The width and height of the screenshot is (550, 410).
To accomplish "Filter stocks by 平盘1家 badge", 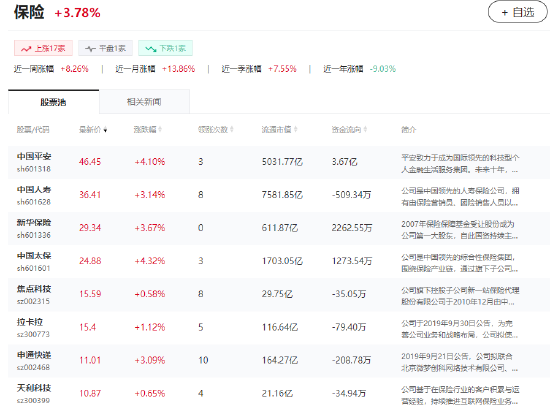I will tap(105, 48).
